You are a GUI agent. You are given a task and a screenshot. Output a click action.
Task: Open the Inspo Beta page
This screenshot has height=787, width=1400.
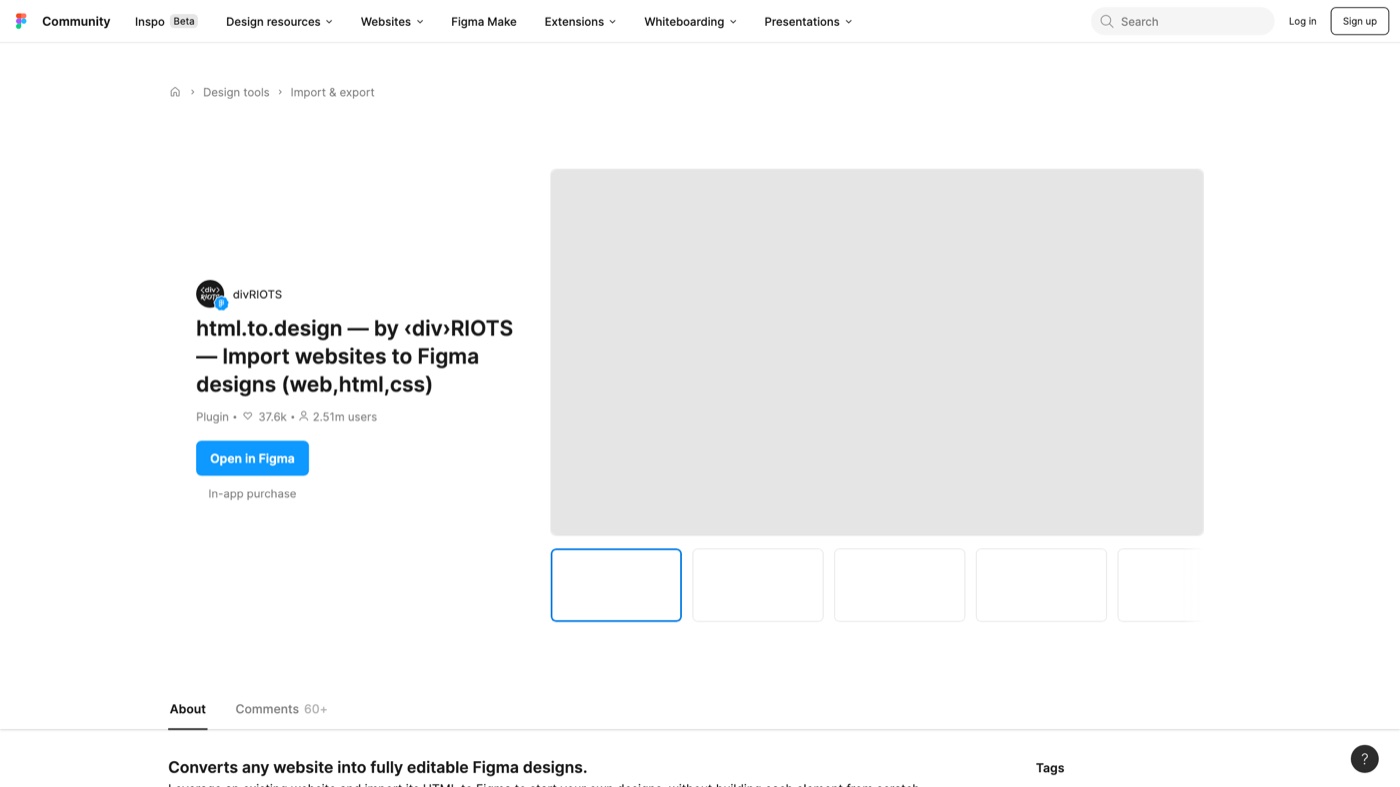click(x=166, y=21)
